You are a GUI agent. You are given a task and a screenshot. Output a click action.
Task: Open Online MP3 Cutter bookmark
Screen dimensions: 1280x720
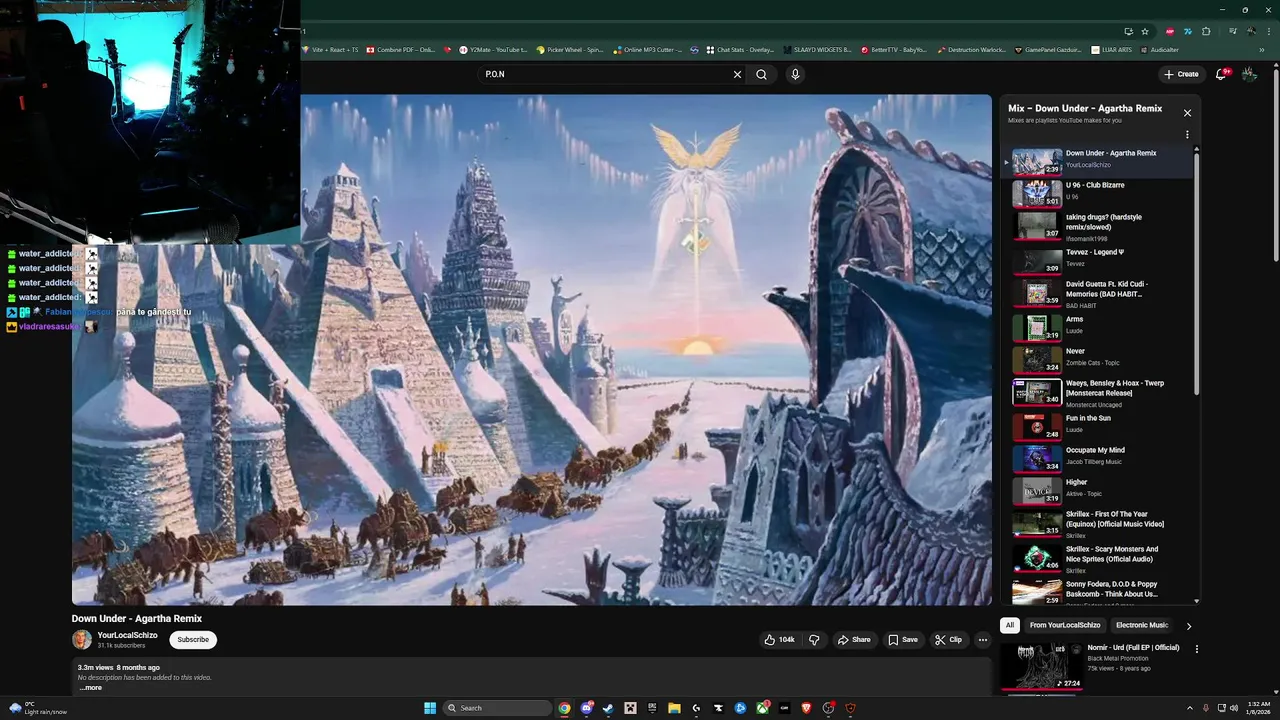647,49
